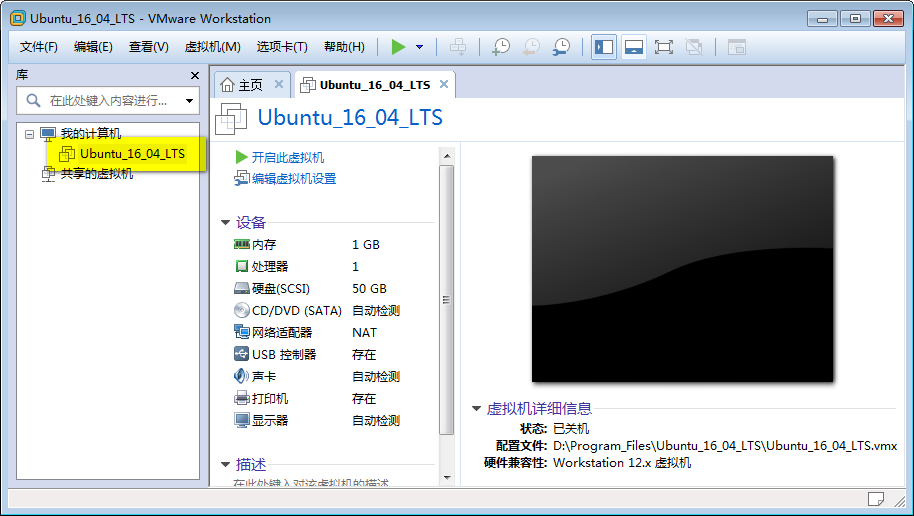Open the 文件(F) menu
914x516 pixels.
point(38,47)
